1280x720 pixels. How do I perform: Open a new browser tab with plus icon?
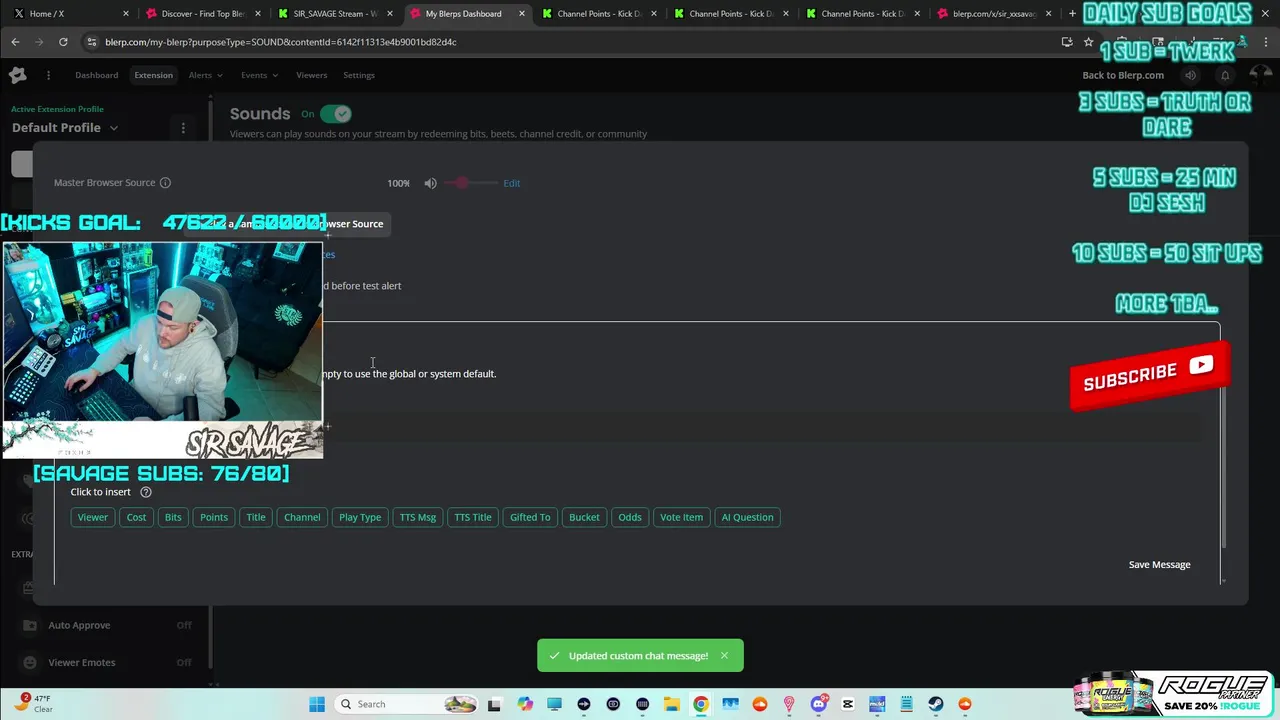1072,14
